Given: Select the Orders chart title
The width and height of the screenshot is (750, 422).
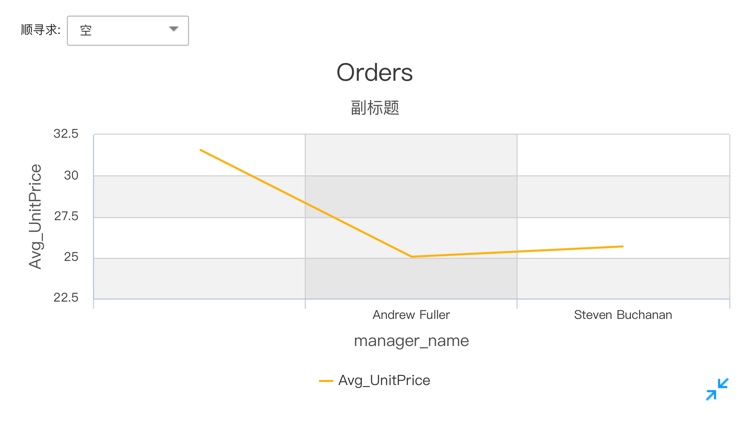Looking at the screenshot, I should click(x=374, y=72).
